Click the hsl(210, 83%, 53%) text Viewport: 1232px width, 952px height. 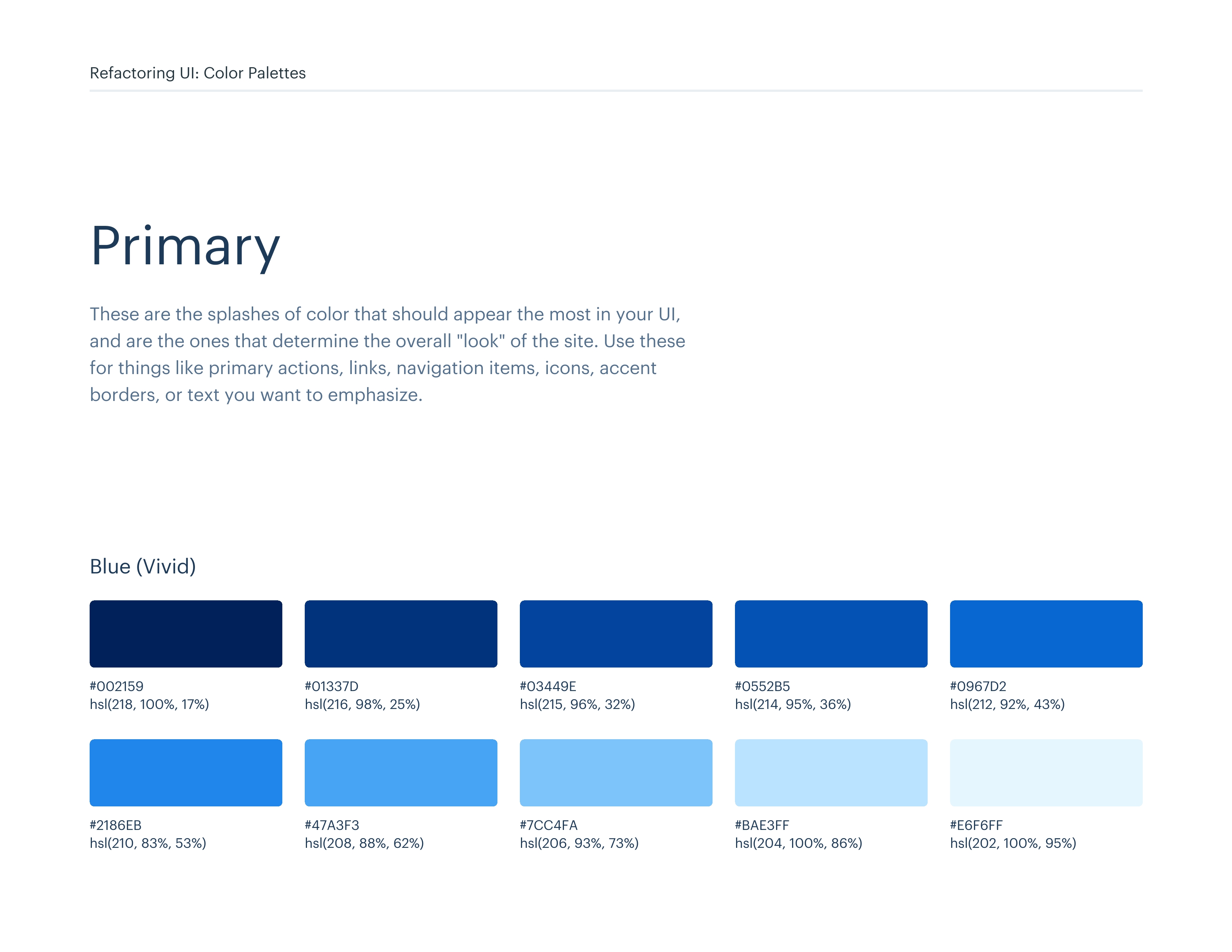click(x=148, y=843)
